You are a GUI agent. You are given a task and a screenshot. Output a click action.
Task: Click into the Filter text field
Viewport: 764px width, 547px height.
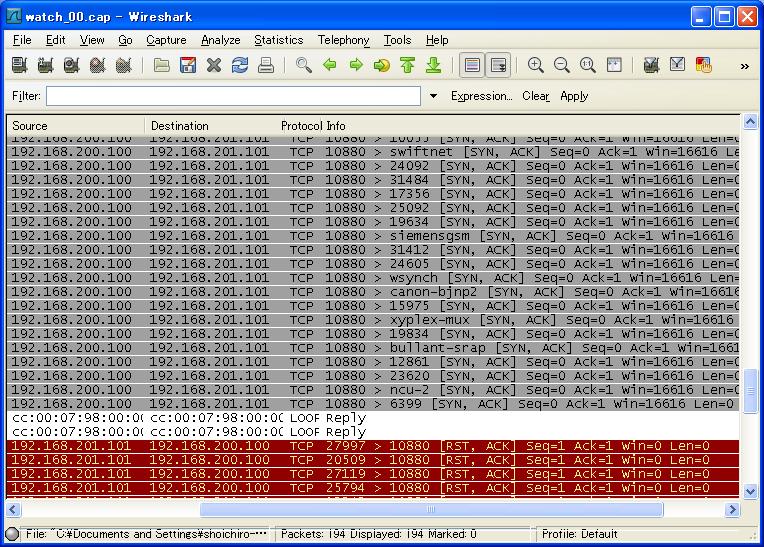(233, 96)
